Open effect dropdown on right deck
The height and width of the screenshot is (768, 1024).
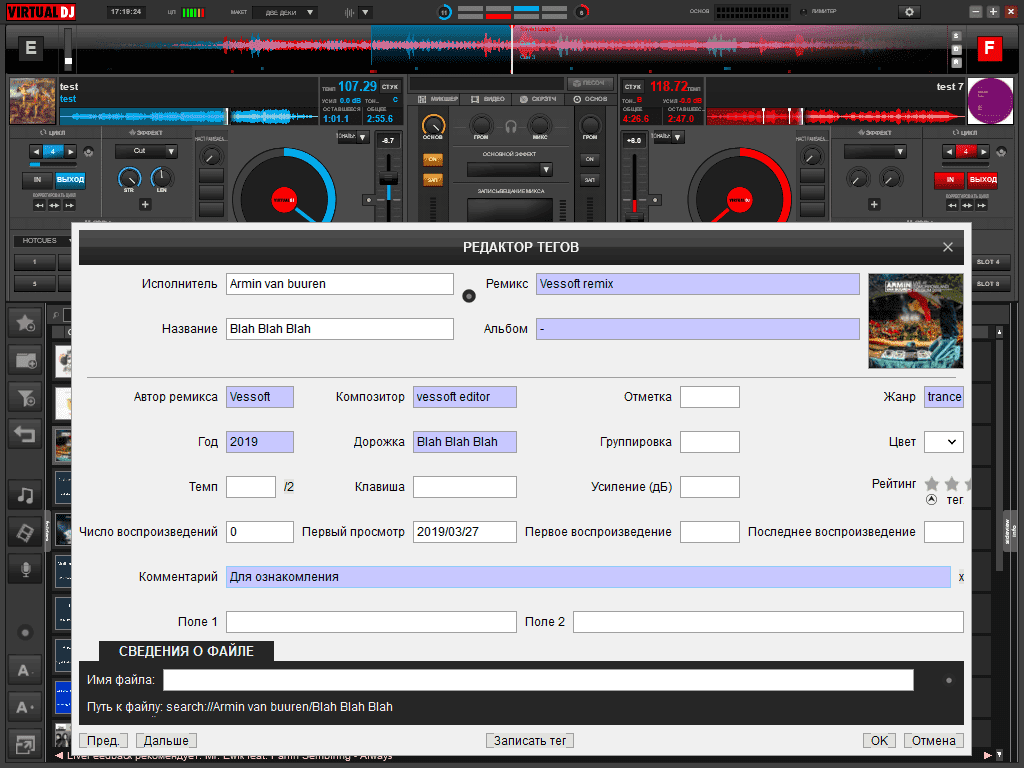tap(875, 152)
